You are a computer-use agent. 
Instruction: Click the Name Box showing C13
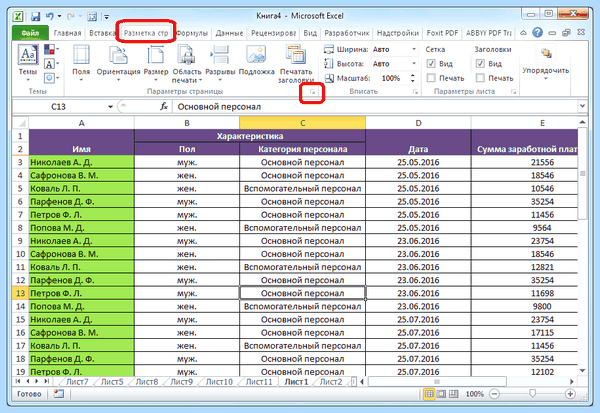pyautogui.click(x=59, y=106)
